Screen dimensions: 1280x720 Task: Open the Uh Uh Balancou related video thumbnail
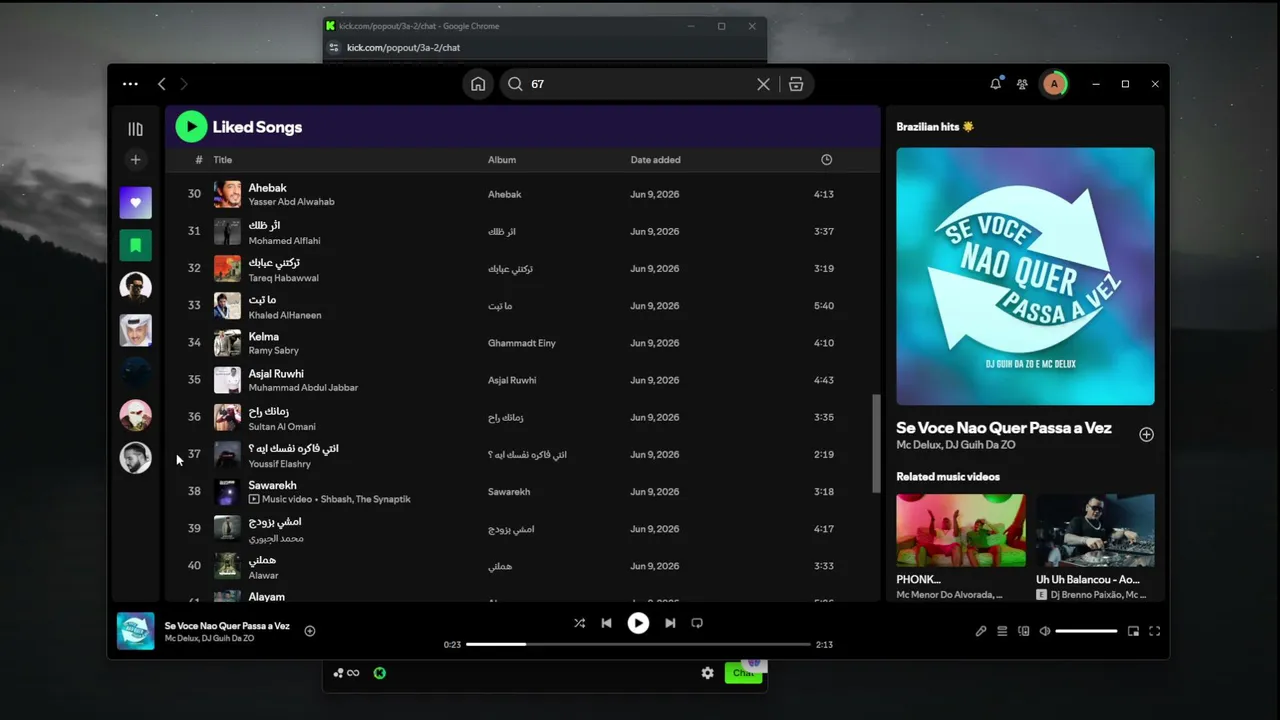coord(1095,530)
